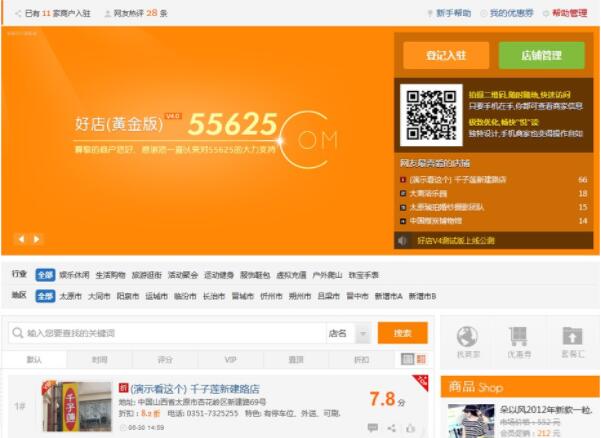Open top popular shop 千子莲新建路店 with 66

pos(458,180)
